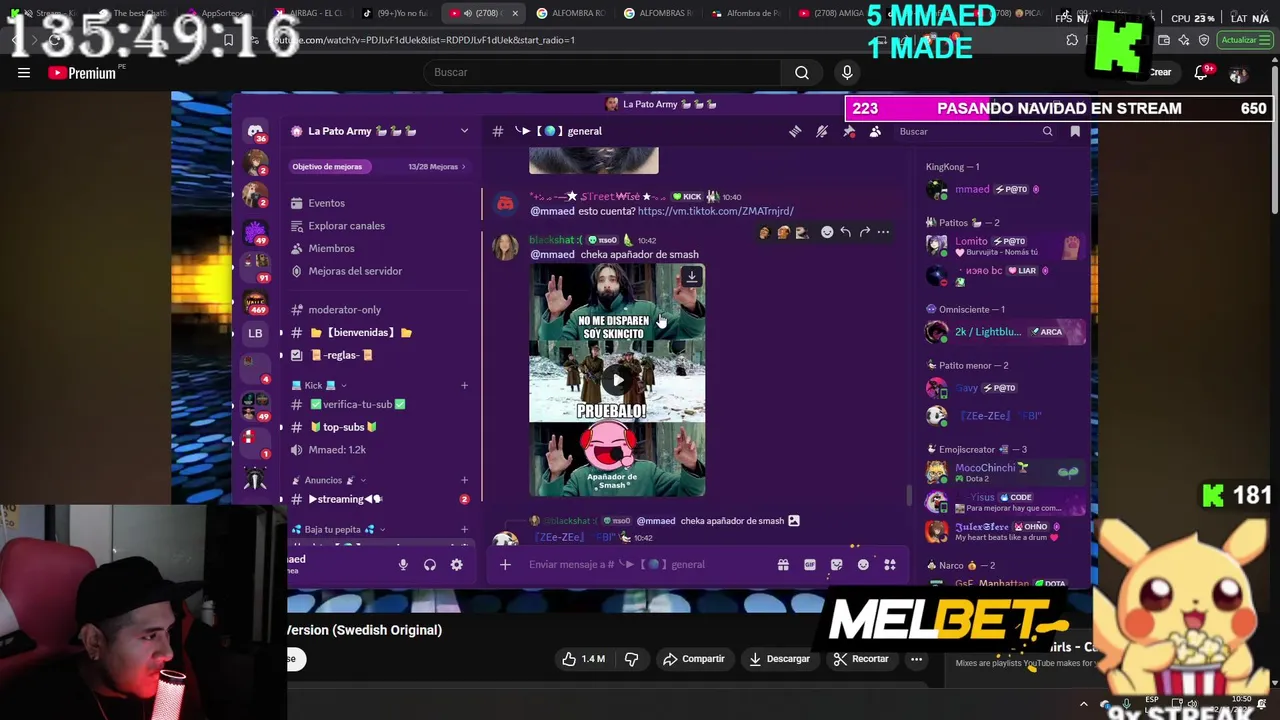This screenshot has width=1280, height=720.
Task: Select the LB server icon
Action: point(255,333)
